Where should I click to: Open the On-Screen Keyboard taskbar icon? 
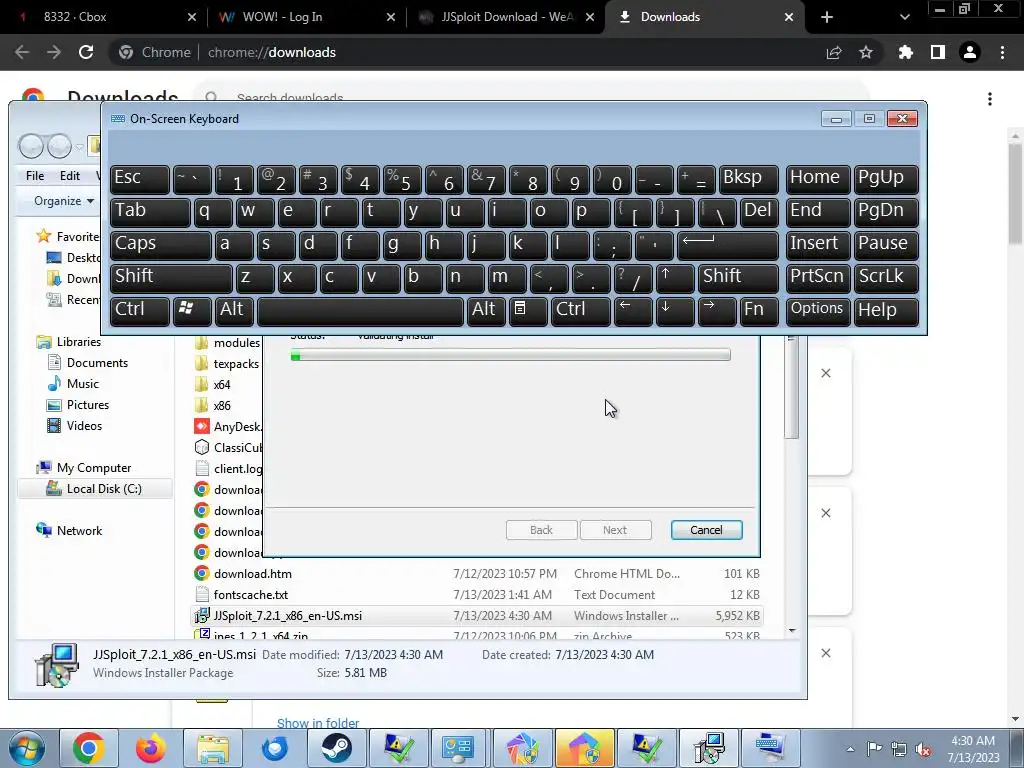(x=769, y=748)
